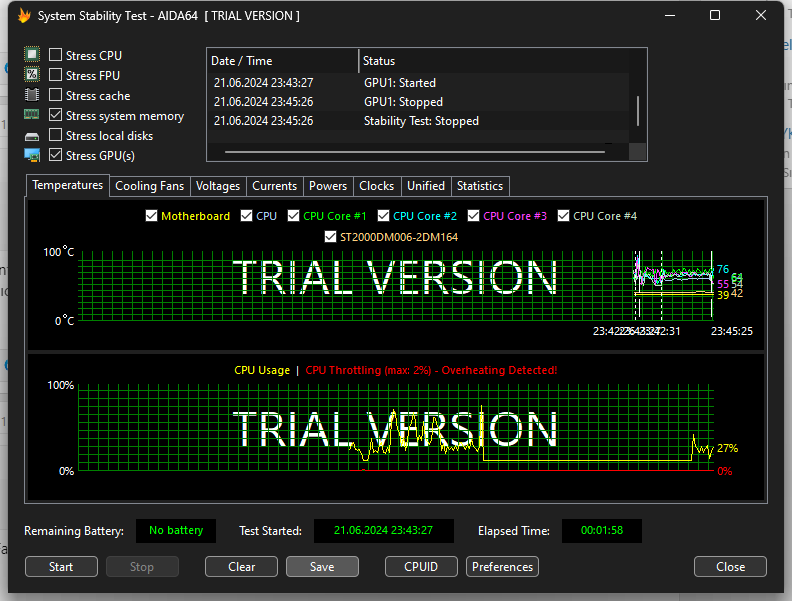Enable the Stress local disks checkbox
The height and width of the screenshot is (601, 792).
coord(56,135)
